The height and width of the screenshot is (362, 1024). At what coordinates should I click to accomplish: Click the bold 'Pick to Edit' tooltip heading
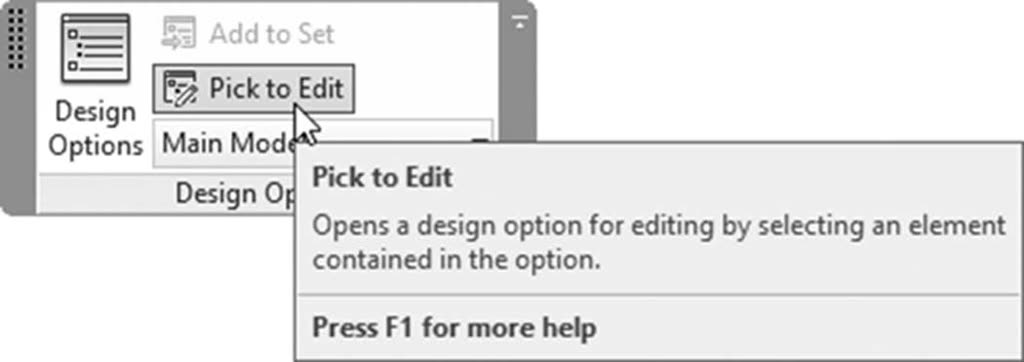[382, 177]
